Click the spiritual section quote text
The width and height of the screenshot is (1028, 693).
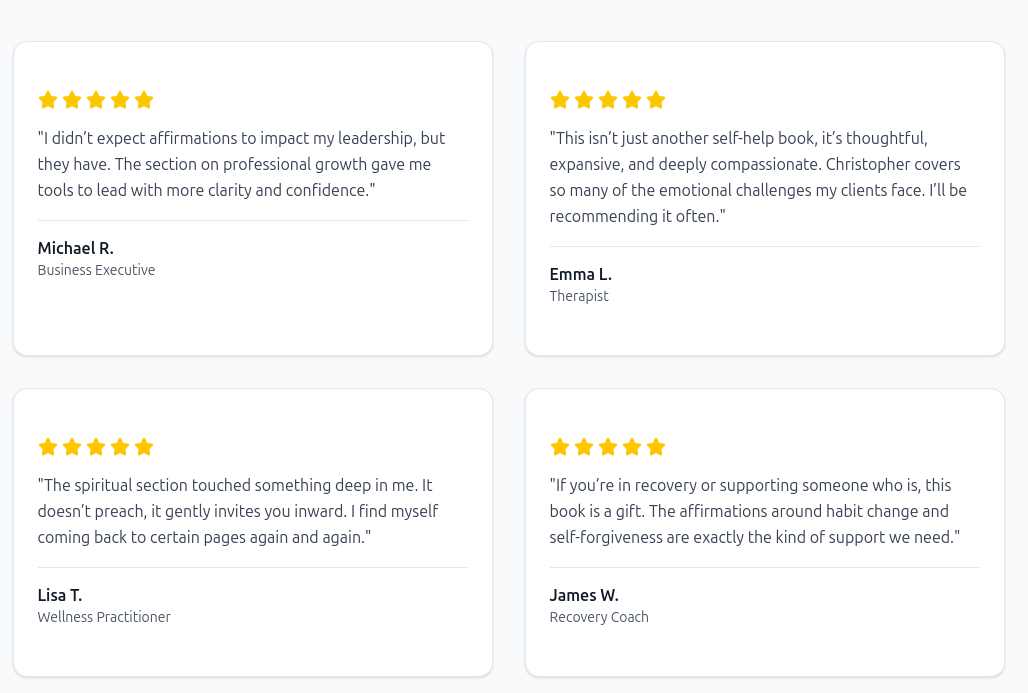(x=238, y=511)
